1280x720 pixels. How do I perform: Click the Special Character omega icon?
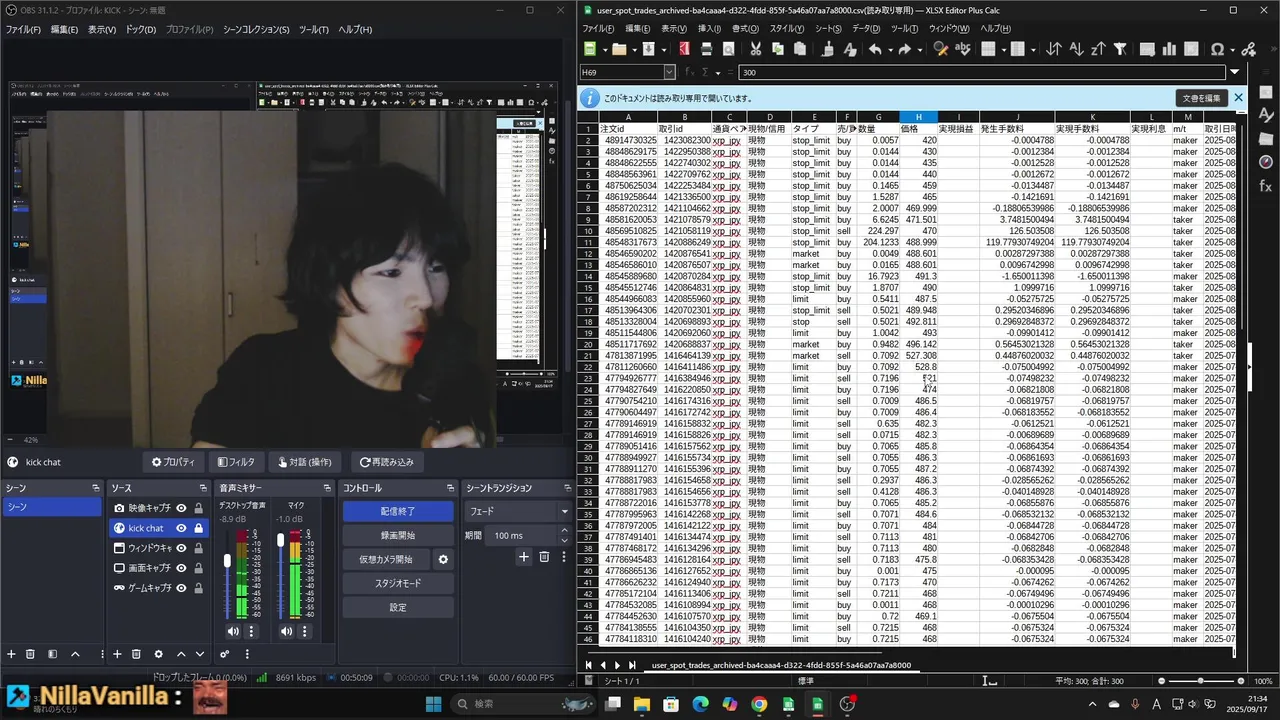coord(1217,49)
